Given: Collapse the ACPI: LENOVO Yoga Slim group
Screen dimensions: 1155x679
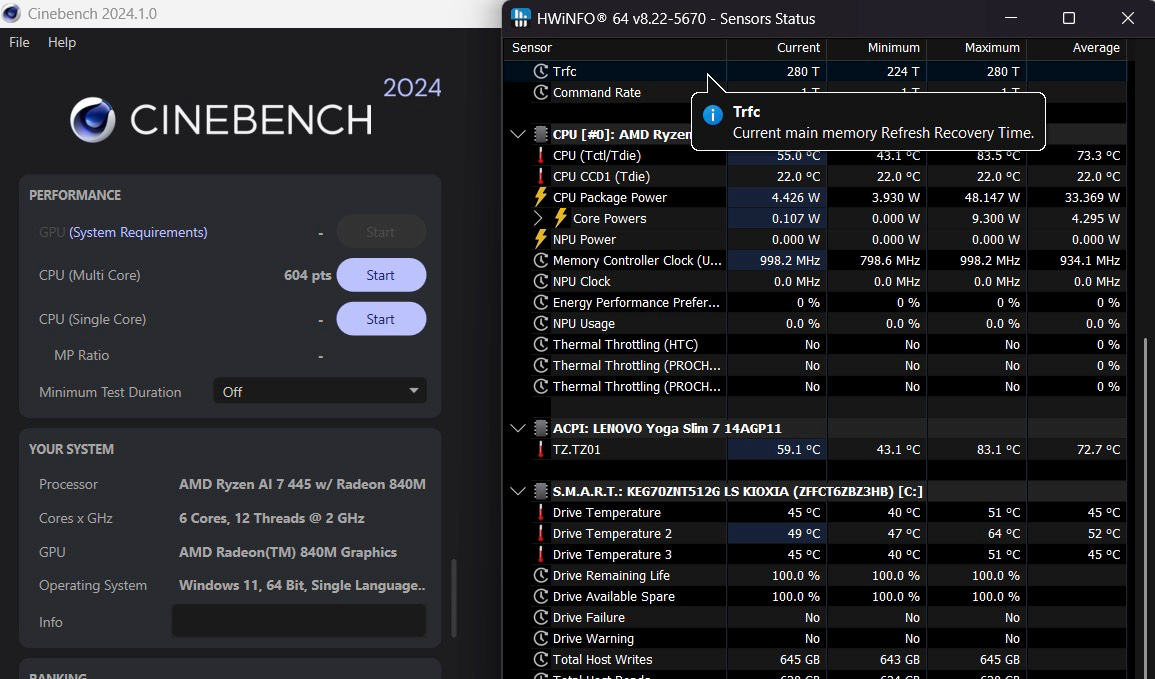Looking at the screenshot, I should tap(518, 428).
